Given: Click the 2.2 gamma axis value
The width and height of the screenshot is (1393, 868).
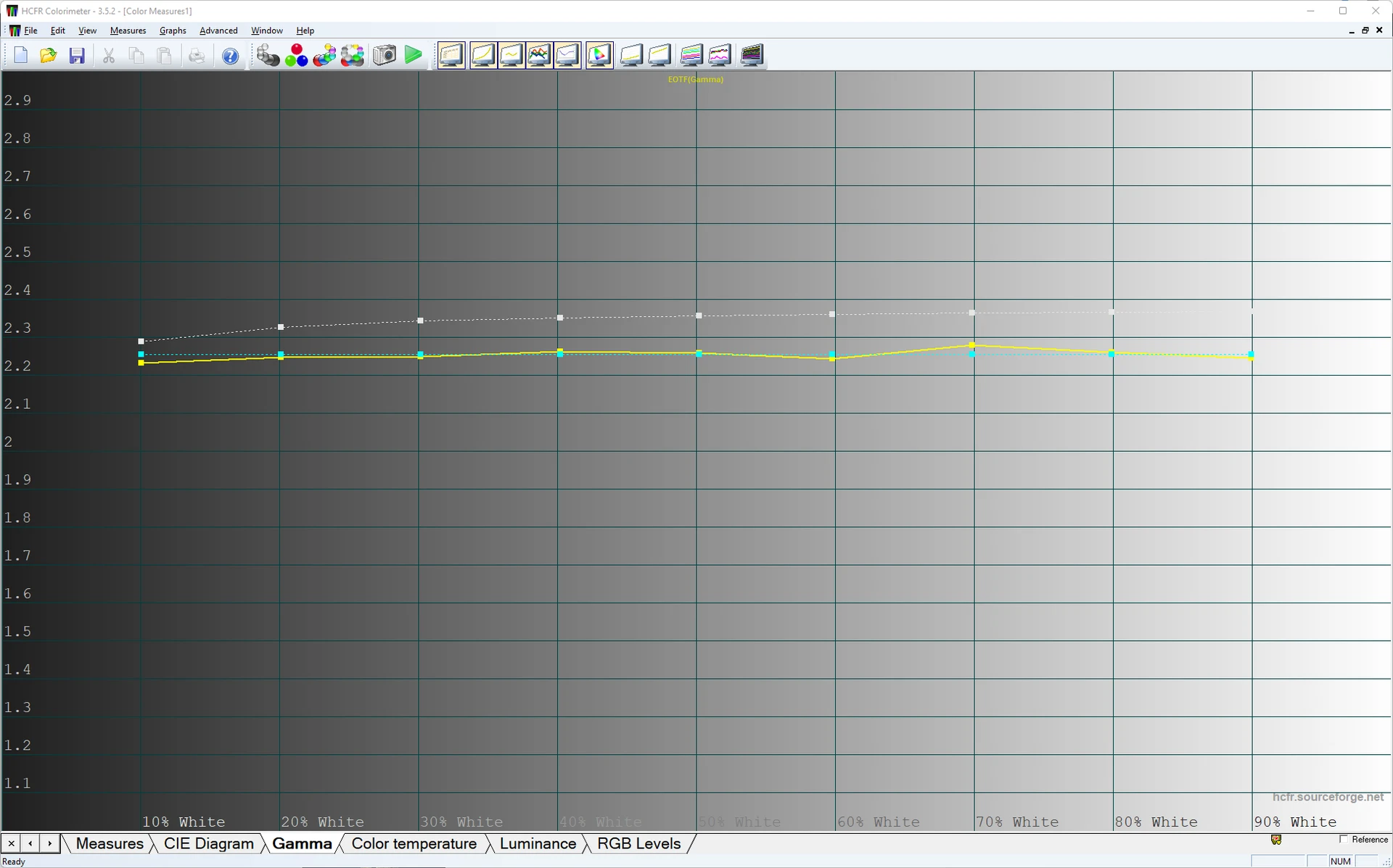Looking at the screenshot, I should 17,366.
